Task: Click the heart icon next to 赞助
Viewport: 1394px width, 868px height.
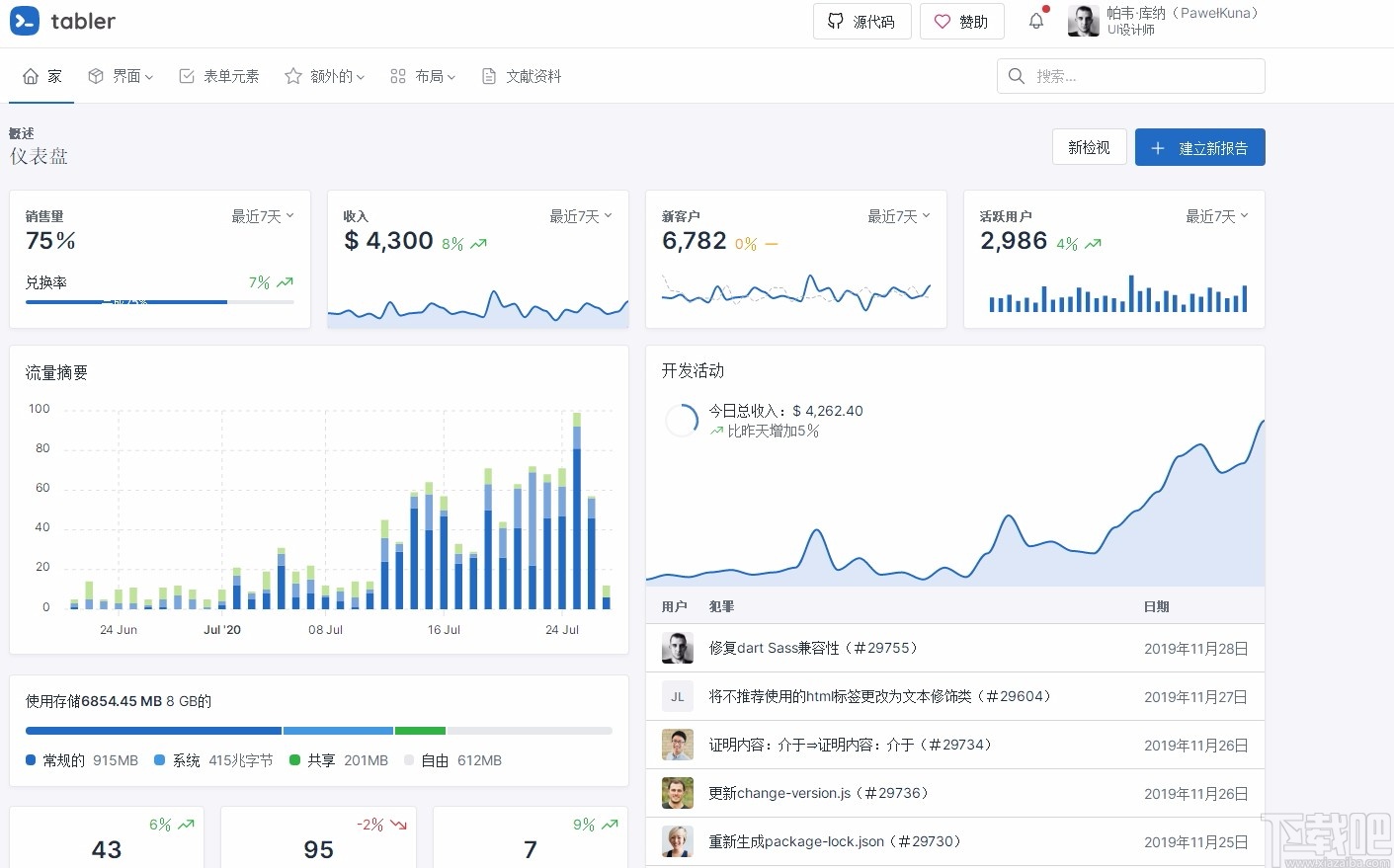Action: coord(942,21)
